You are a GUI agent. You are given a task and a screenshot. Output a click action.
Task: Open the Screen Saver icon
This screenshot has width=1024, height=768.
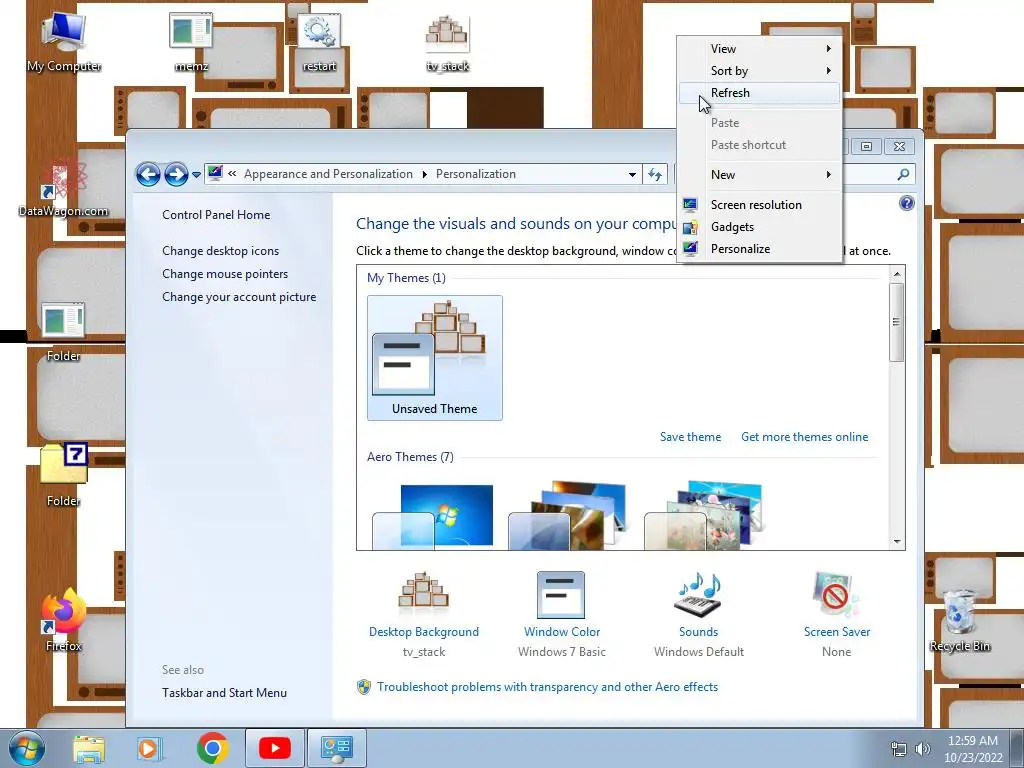(x=837, y=594)
